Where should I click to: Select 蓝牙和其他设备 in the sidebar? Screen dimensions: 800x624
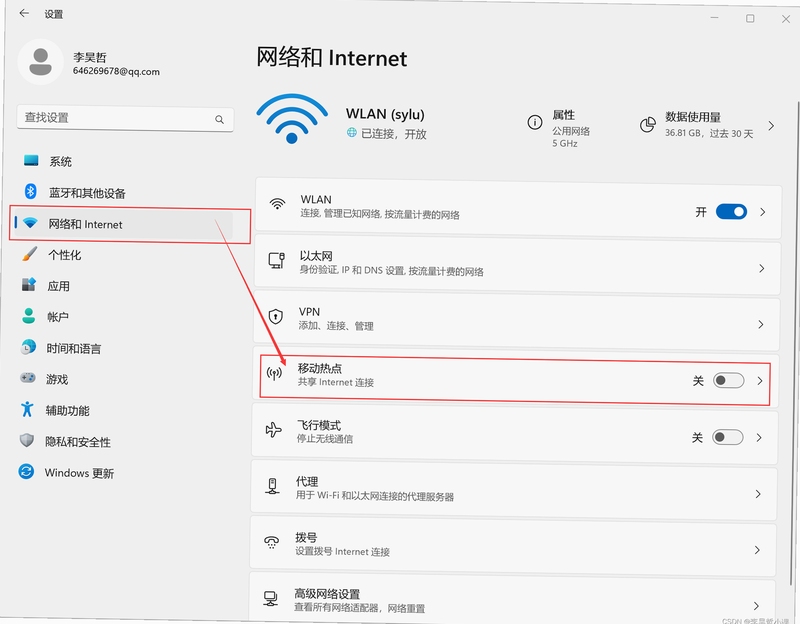tap(87, 193)
